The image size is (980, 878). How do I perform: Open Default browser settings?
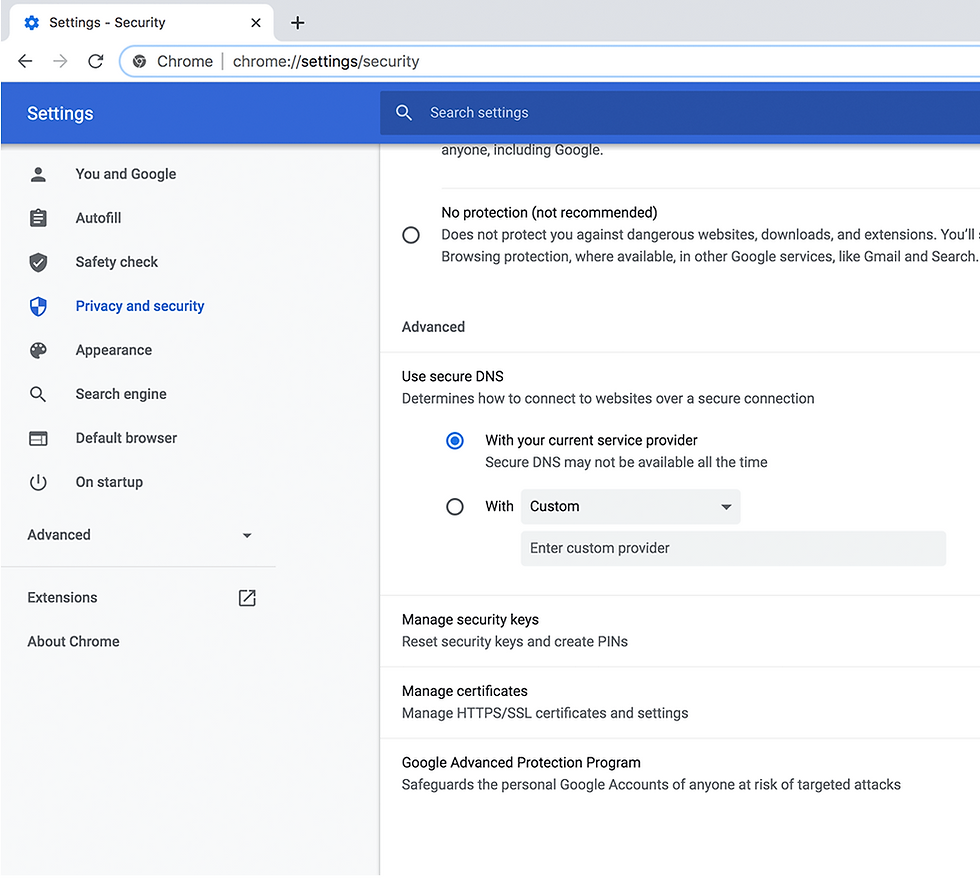[x=126, y=438]
